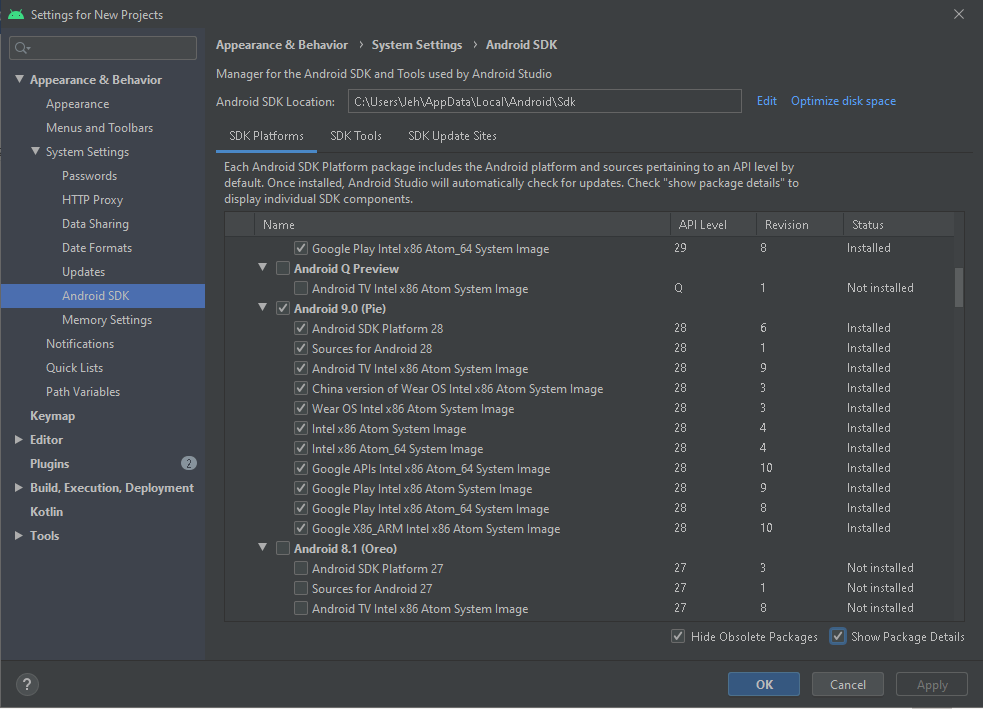Screen dimensions: 983x709
Task: Switch to the SDK Tools tab
Action: (x=355, y=136)
